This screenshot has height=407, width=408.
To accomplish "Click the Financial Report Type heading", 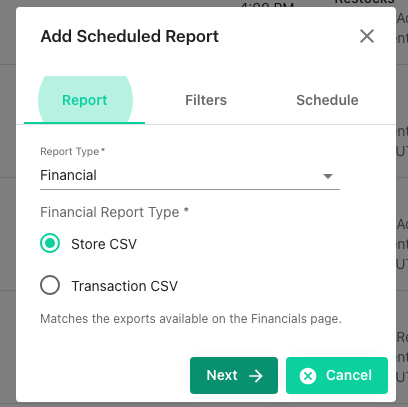I will coord(114,212).
